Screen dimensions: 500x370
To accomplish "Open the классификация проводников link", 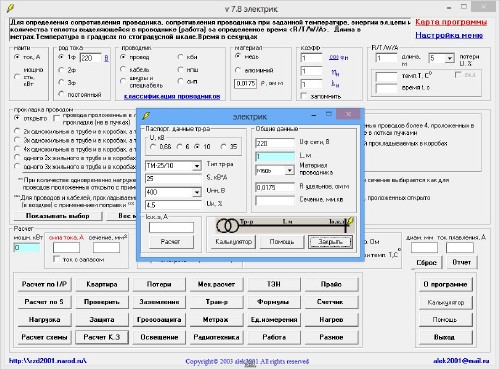I will pos(172,96).
